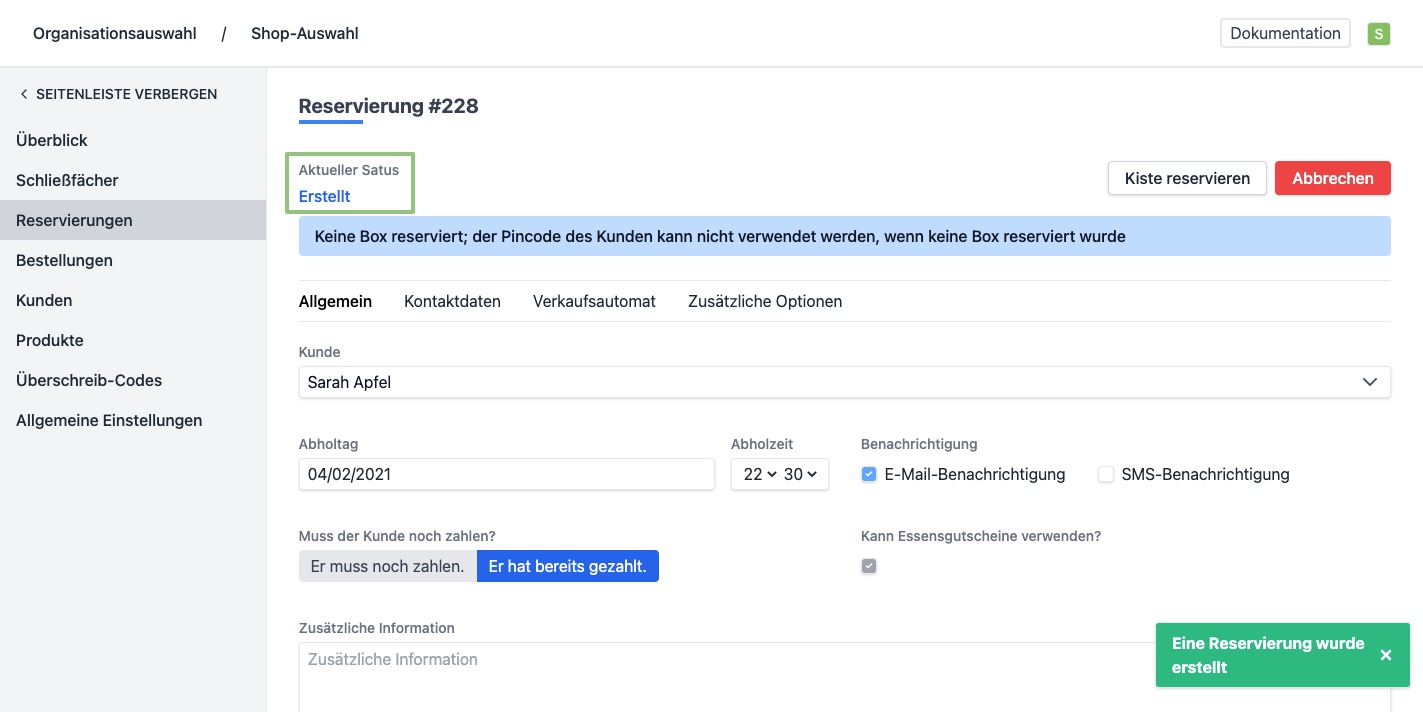Open Überschreib-Codes in the sidebar
Image resolution: width=1423 pixels, height=712 pixels.
89,380
